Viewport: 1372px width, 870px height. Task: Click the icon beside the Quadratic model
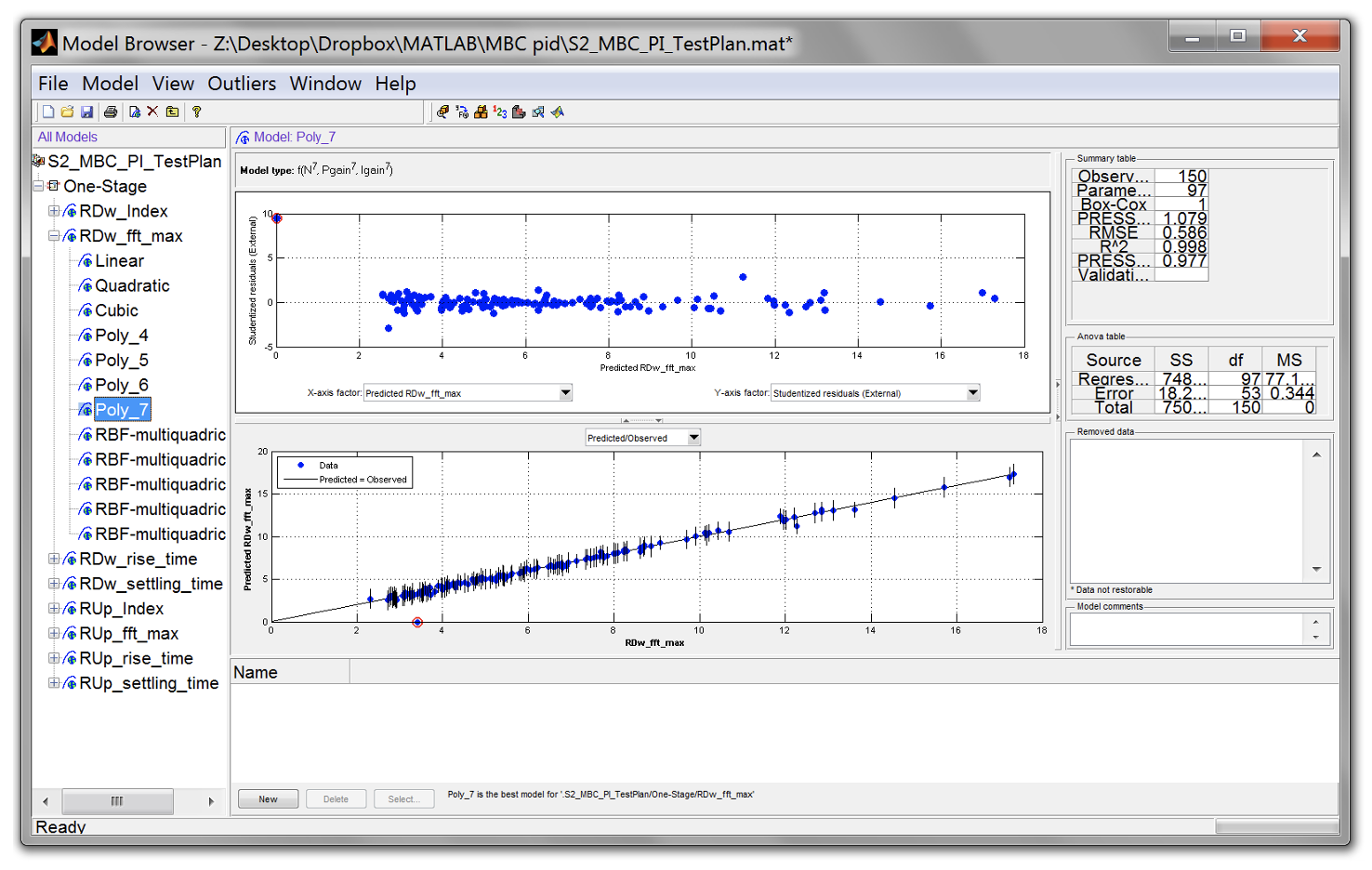[x=86, y=285]
